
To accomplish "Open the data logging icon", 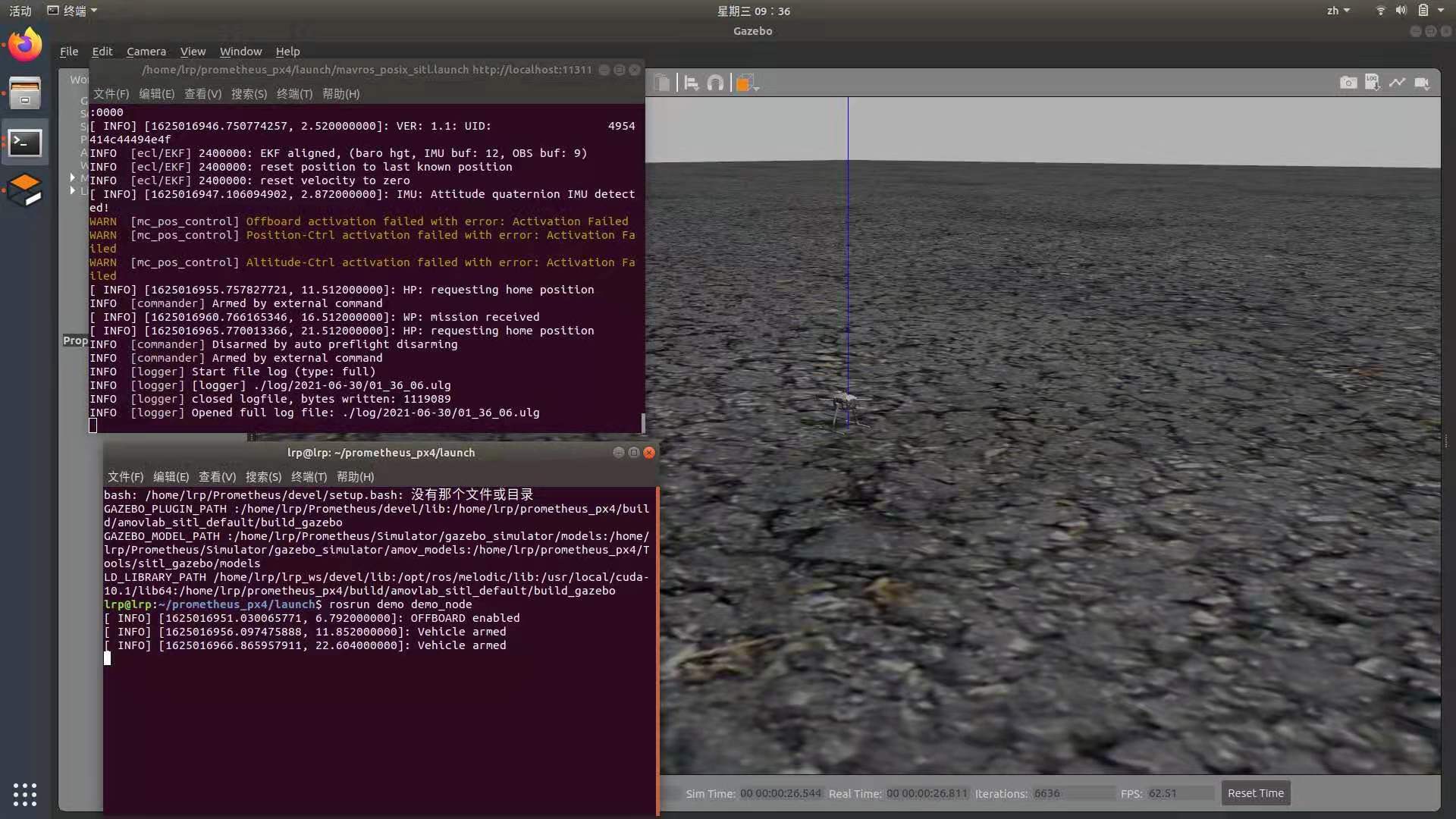I will pos(1373,83).
